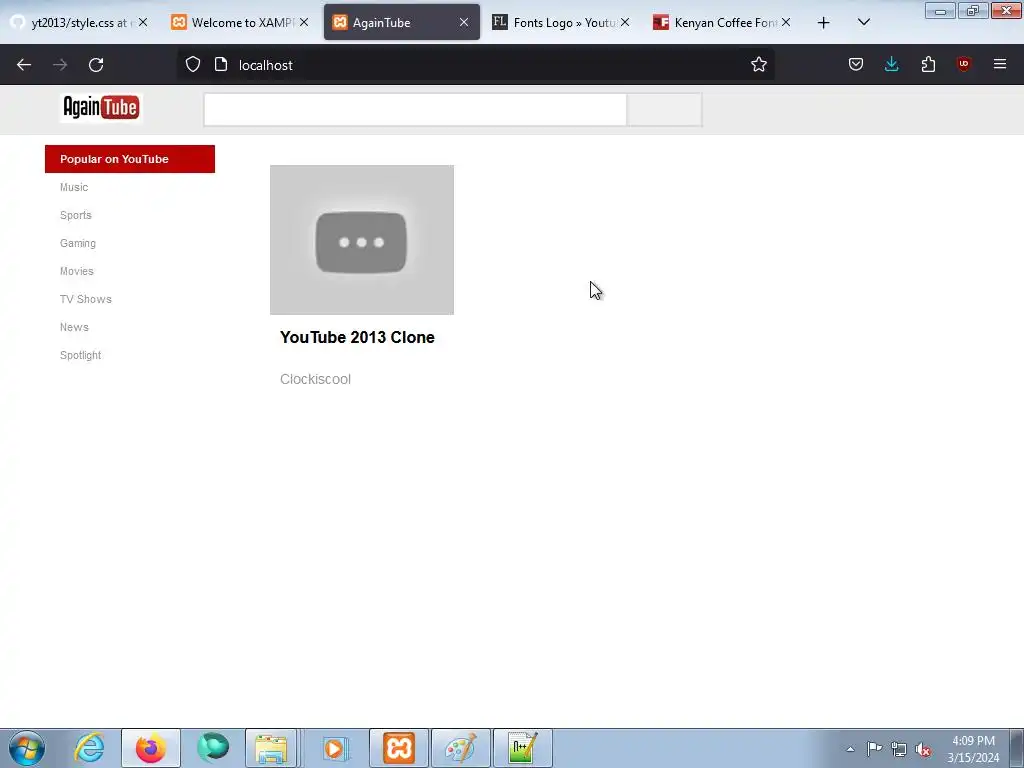Show hidden system tray icons
The width and height of the screenshot is (1024, 768).
click(x=850, y=749)
